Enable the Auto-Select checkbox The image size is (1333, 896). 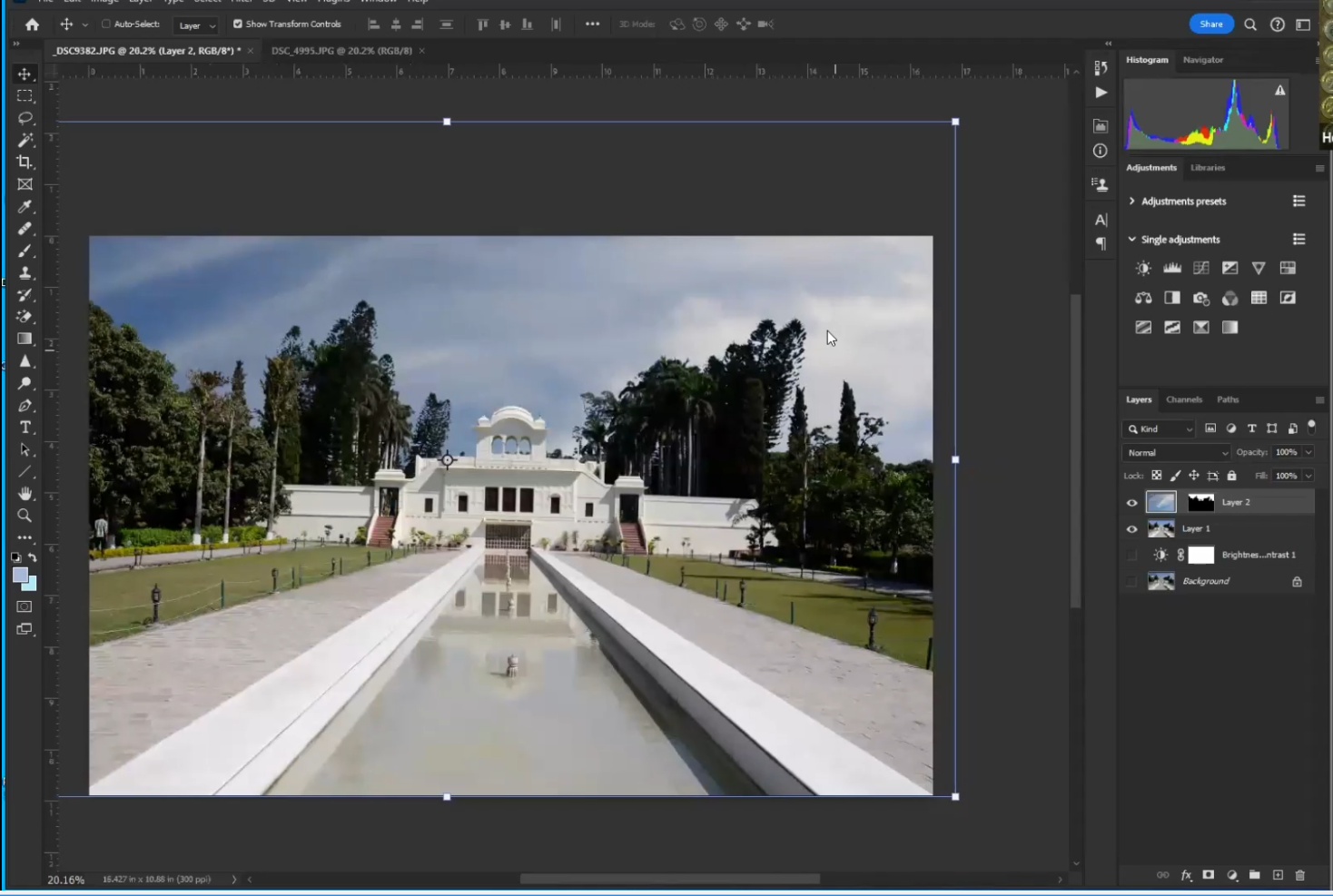106,25
